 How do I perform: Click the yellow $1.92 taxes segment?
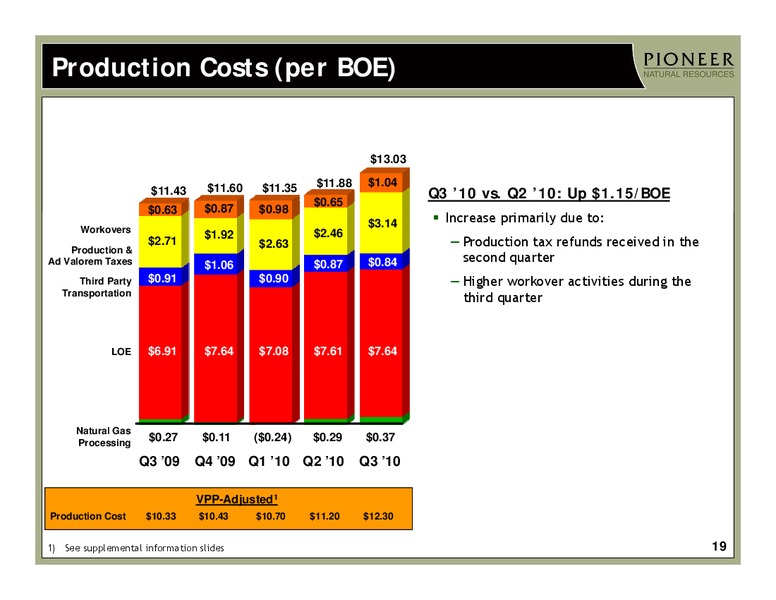click(218, 235)
